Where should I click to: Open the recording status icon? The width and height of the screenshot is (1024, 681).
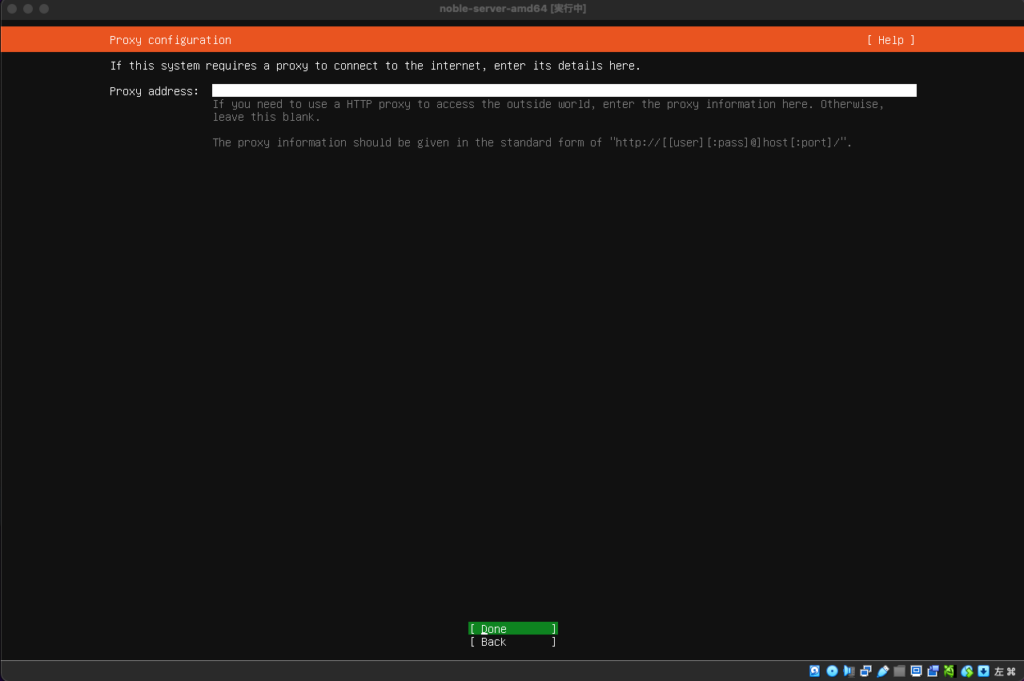tap(933, 671)
